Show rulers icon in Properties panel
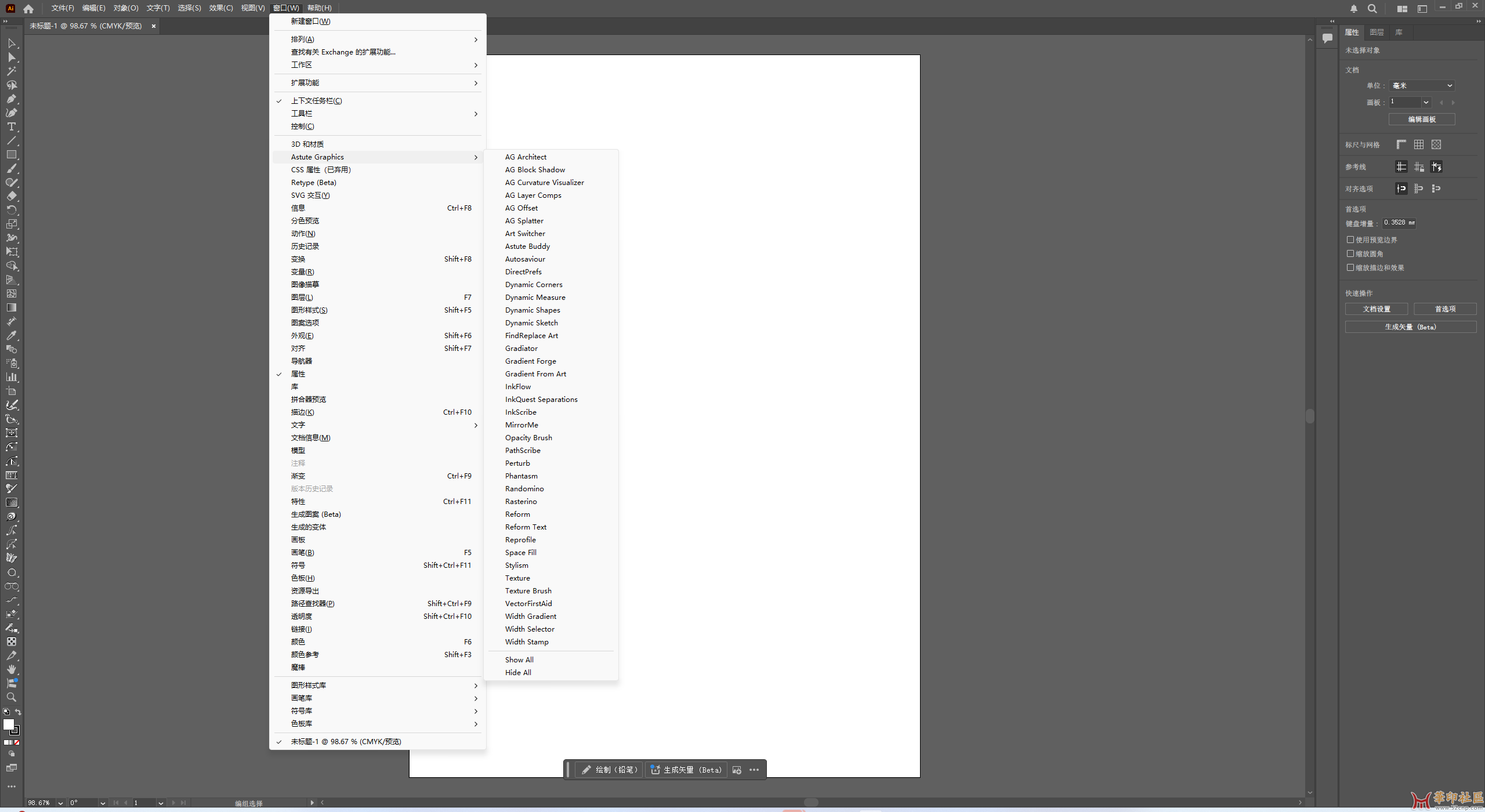The height and width of the screenshot is (812, 1485). 1401,145
